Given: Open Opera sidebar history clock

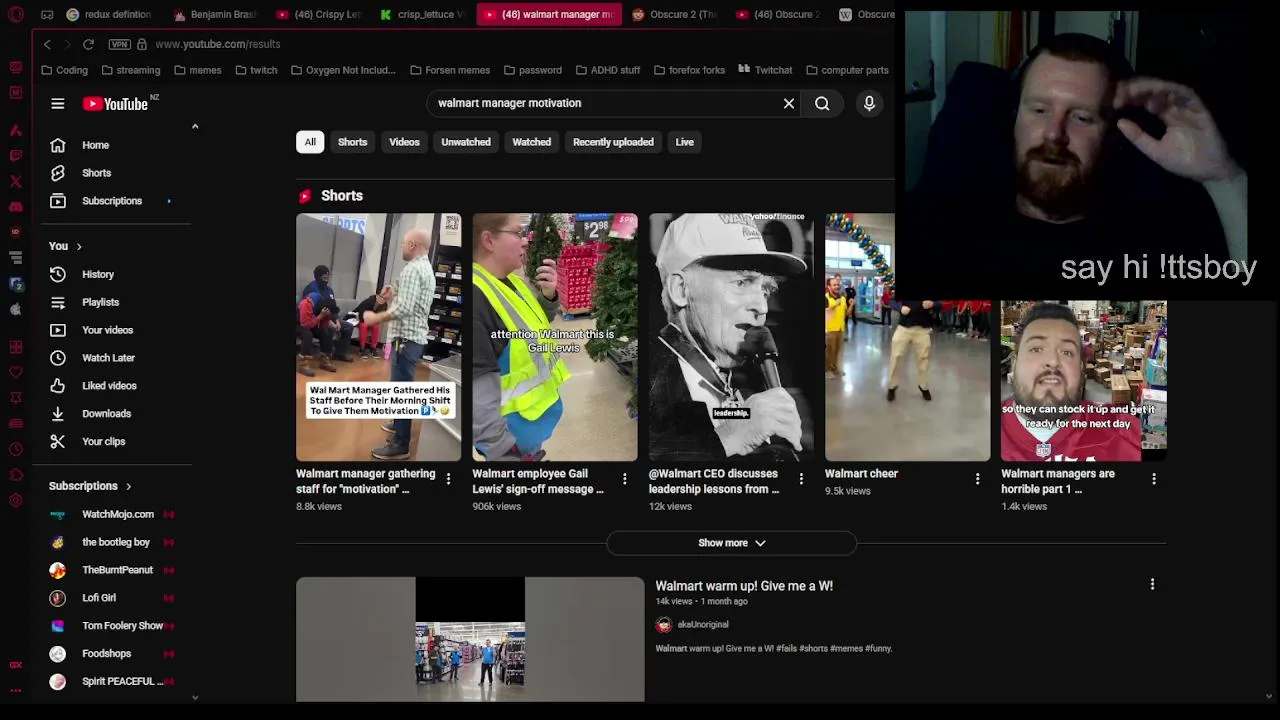Looking at the screenshot, I should point(16,449).
